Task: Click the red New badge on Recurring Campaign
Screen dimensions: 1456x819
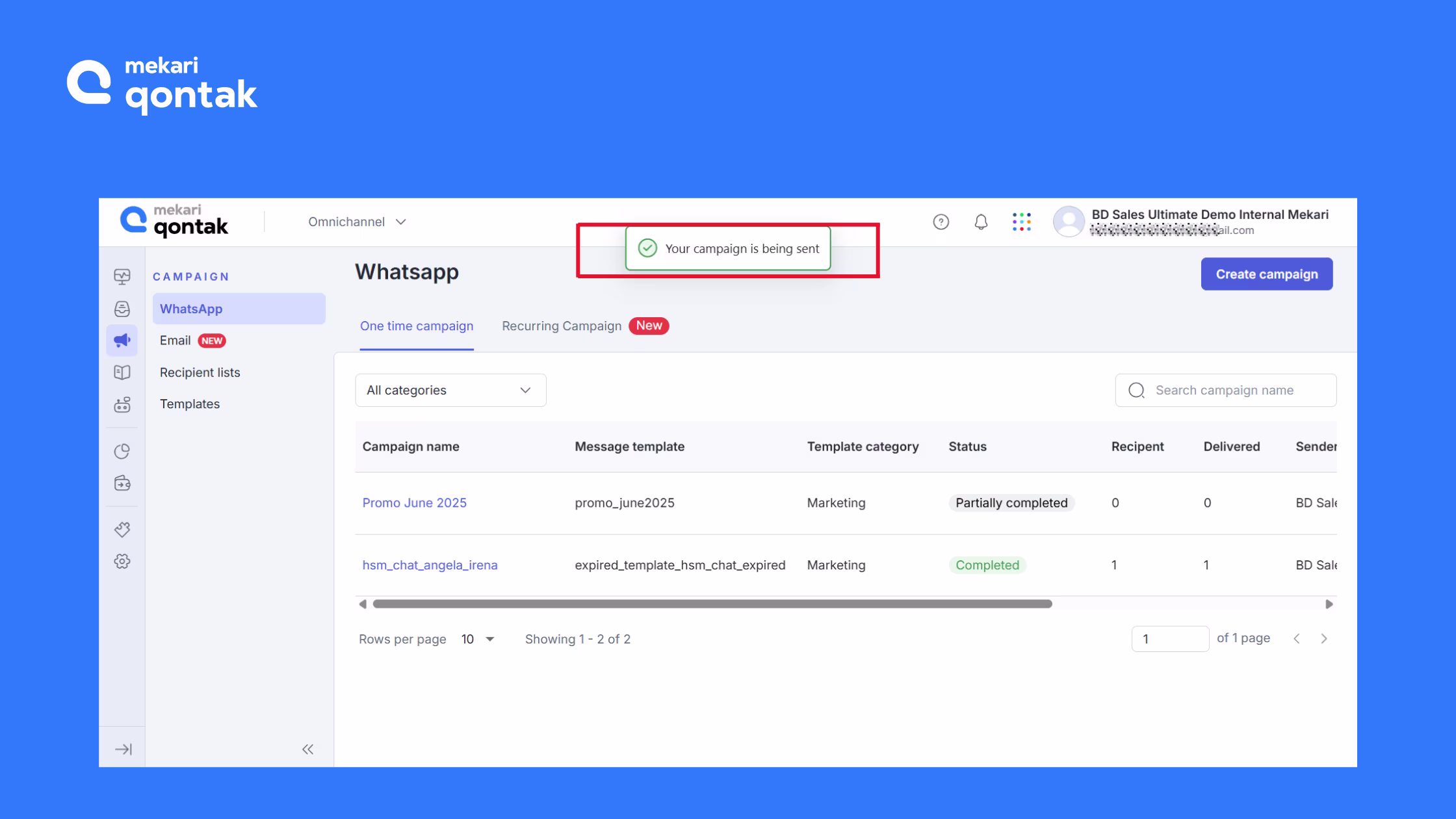Action: point(649,326)
